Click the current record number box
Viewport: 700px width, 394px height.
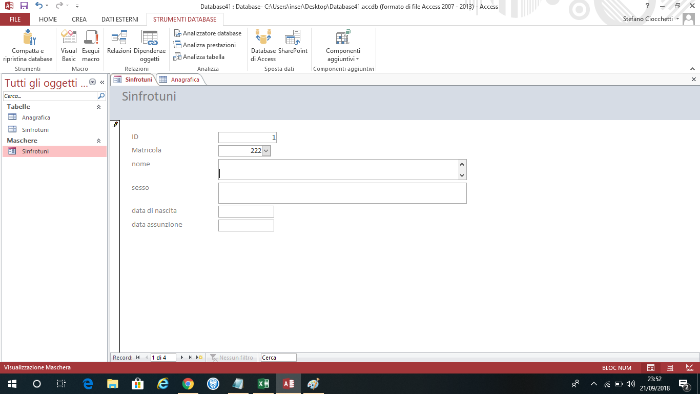163,357
